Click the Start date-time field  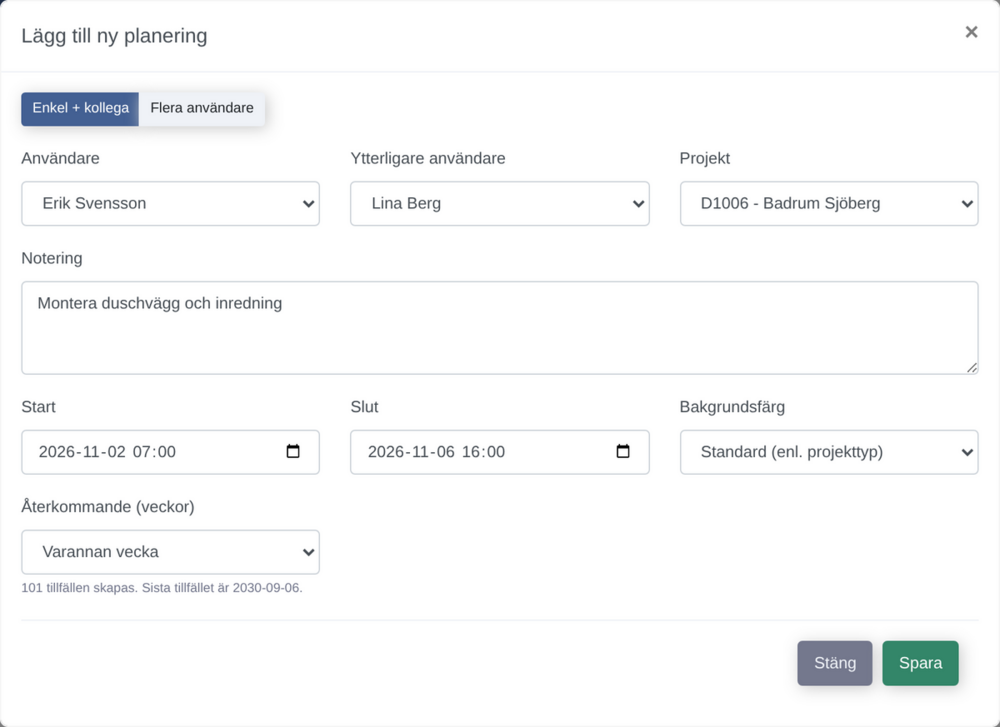(x=170, y=452)
